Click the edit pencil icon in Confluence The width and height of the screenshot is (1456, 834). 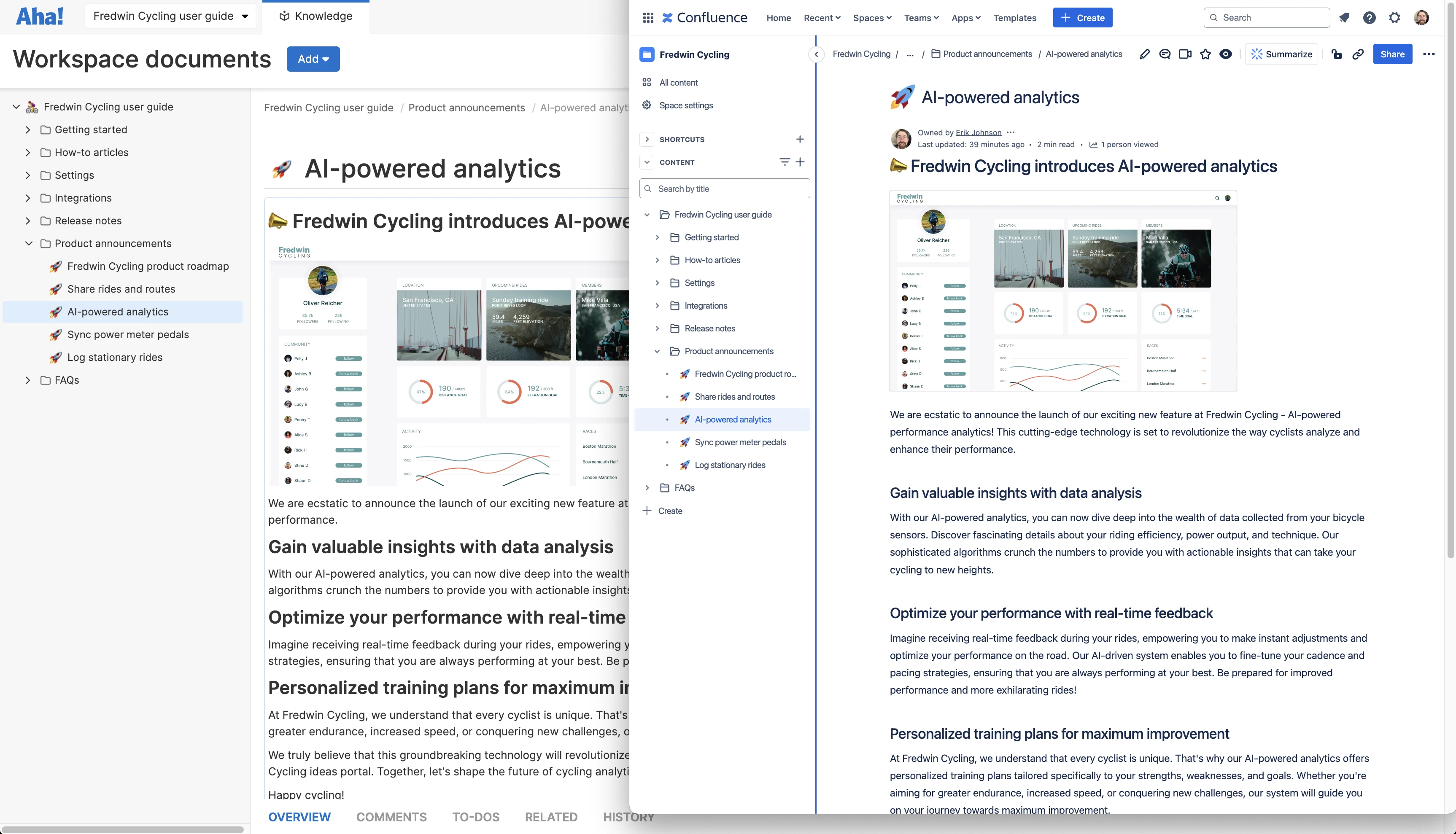click(x=1144, y=54)
